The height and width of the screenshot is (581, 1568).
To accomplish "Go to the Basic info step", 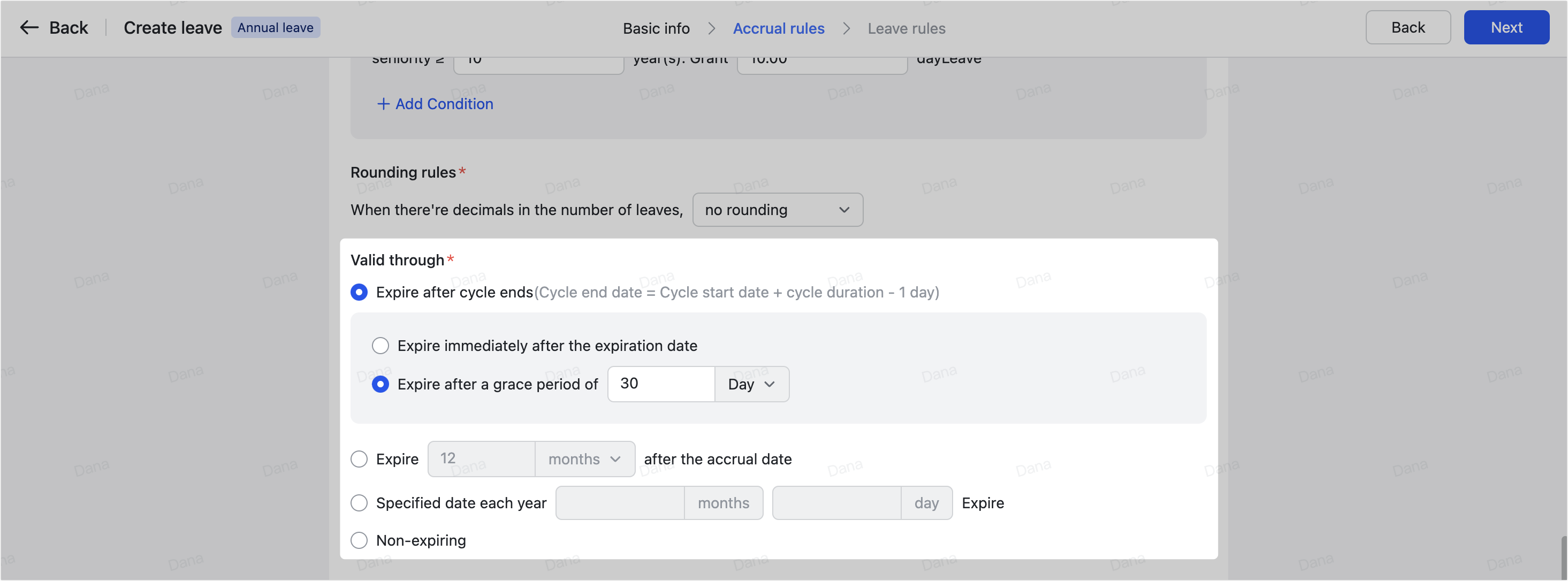I will [656, 28].
